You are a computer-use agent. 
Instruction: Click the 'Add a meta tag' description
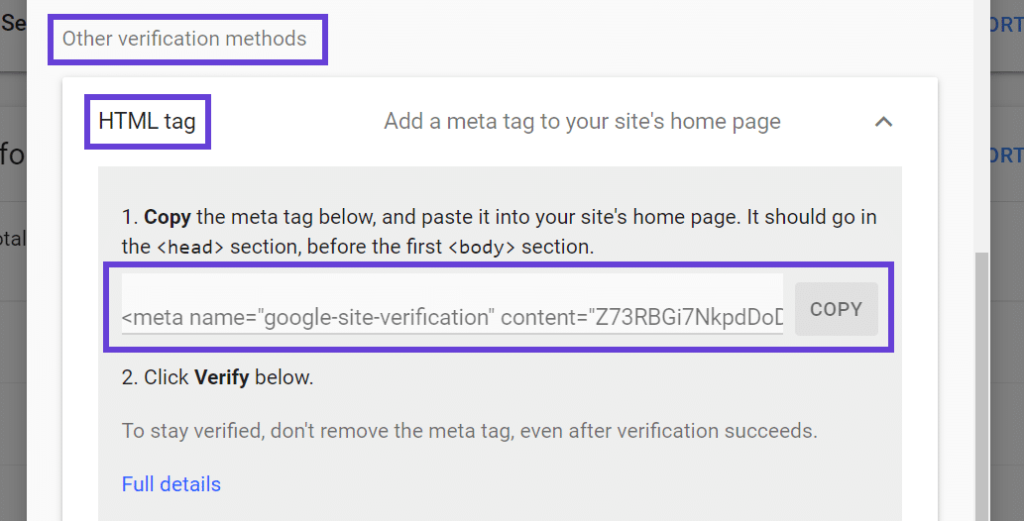(582, 122)
